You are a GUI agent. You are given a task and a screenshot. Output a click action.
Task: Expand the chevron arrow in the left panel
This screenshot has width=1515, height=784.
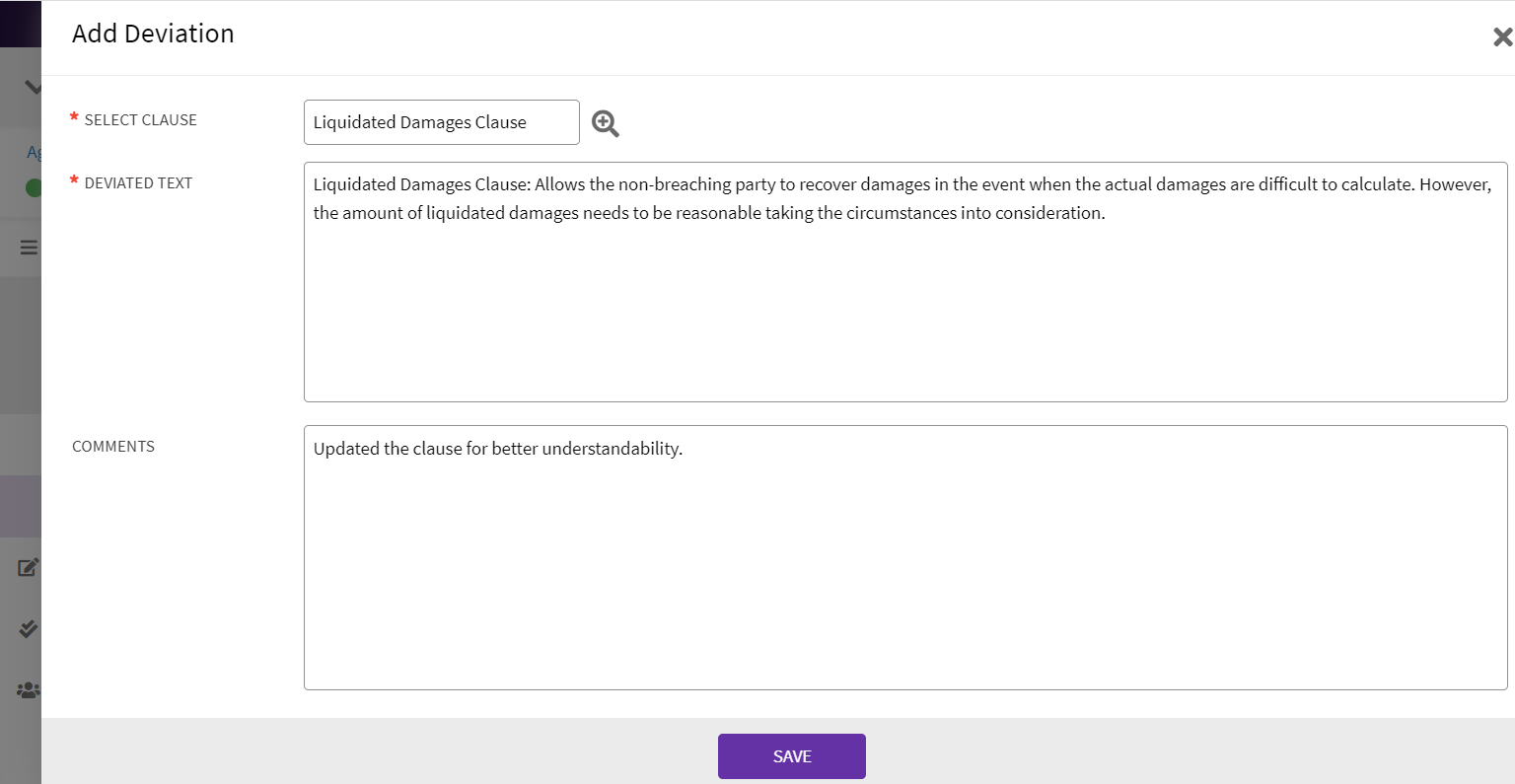click(x=33, y=88)
